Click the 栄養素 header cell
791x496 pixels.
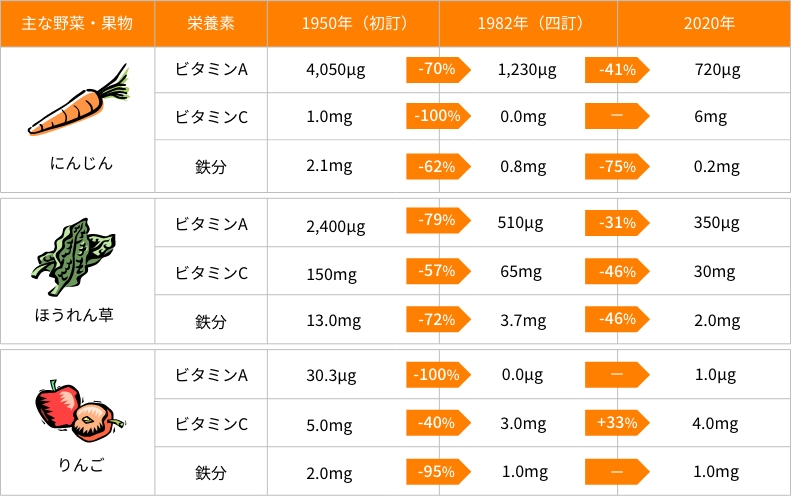click(x=211, y=24)
